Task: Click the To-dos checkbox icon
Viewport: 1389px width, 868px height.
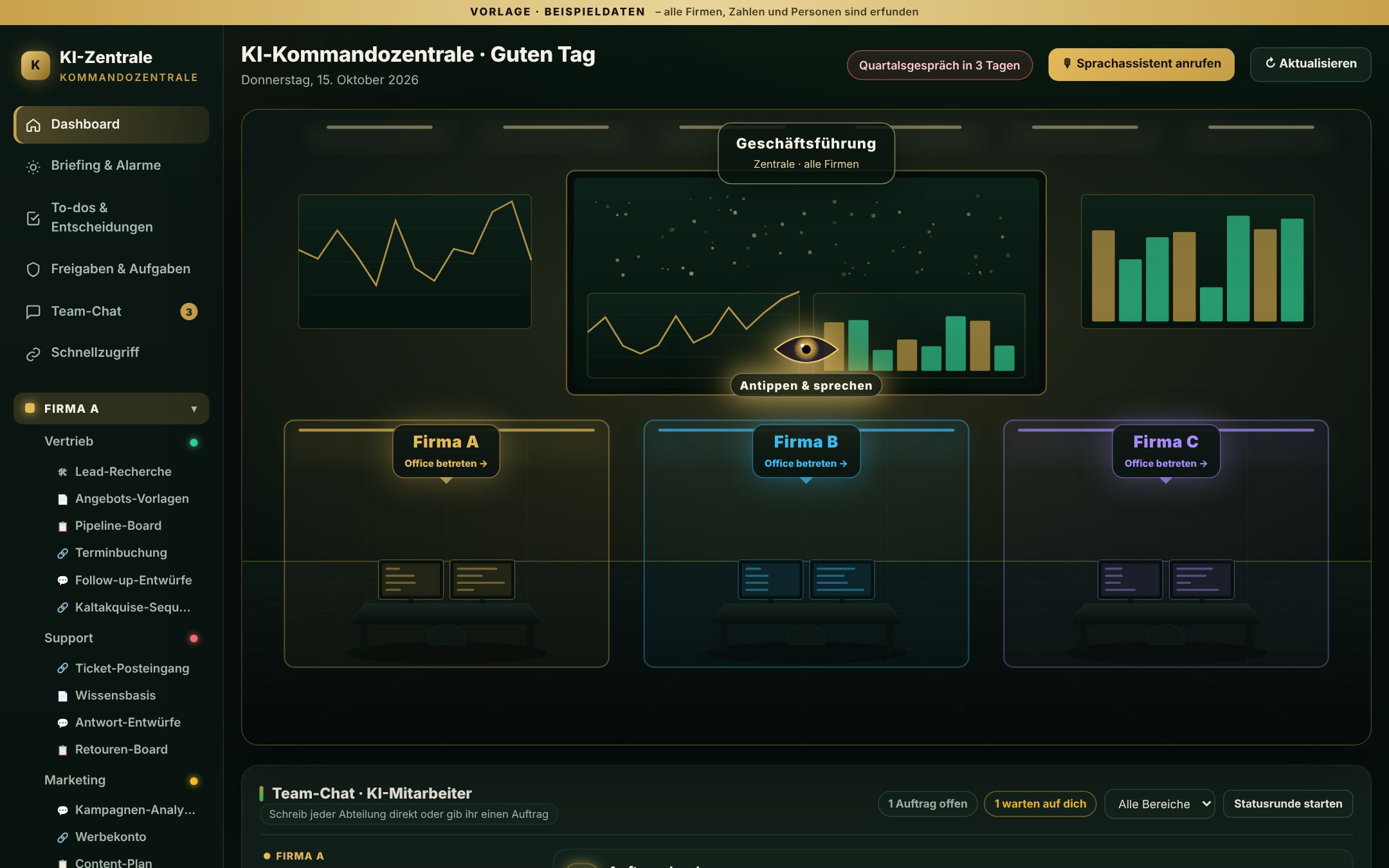Action: [33, 218]
